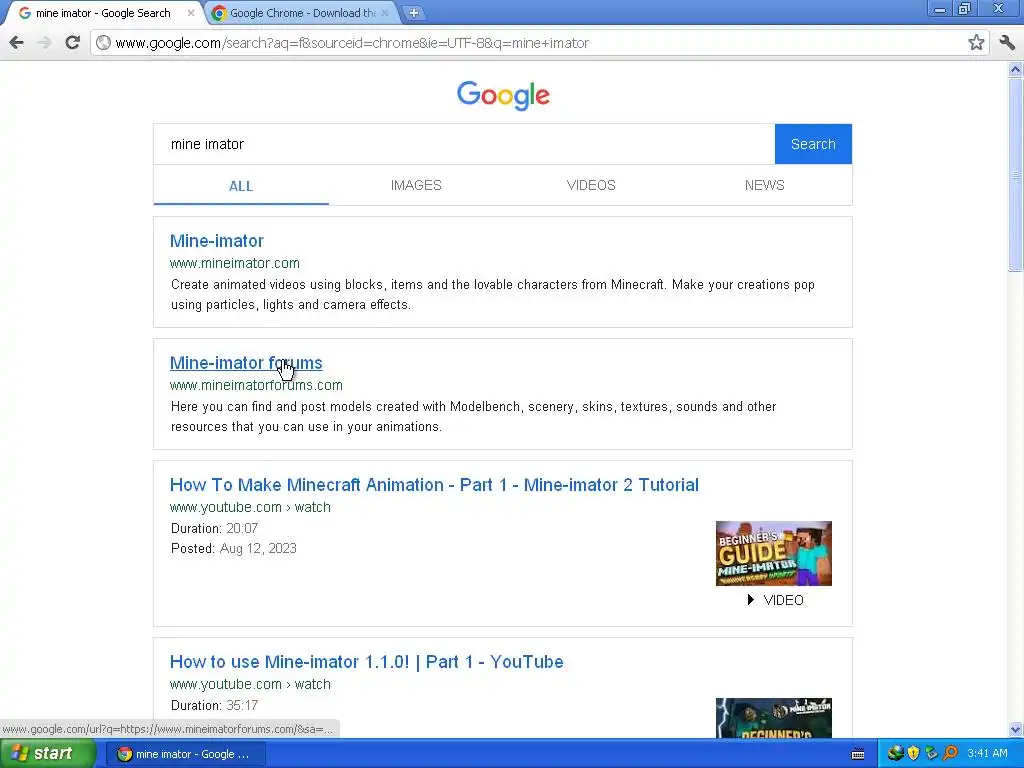Reload the page with the refresh icon
Screen dimensions: 1024x768
(72, 43)
